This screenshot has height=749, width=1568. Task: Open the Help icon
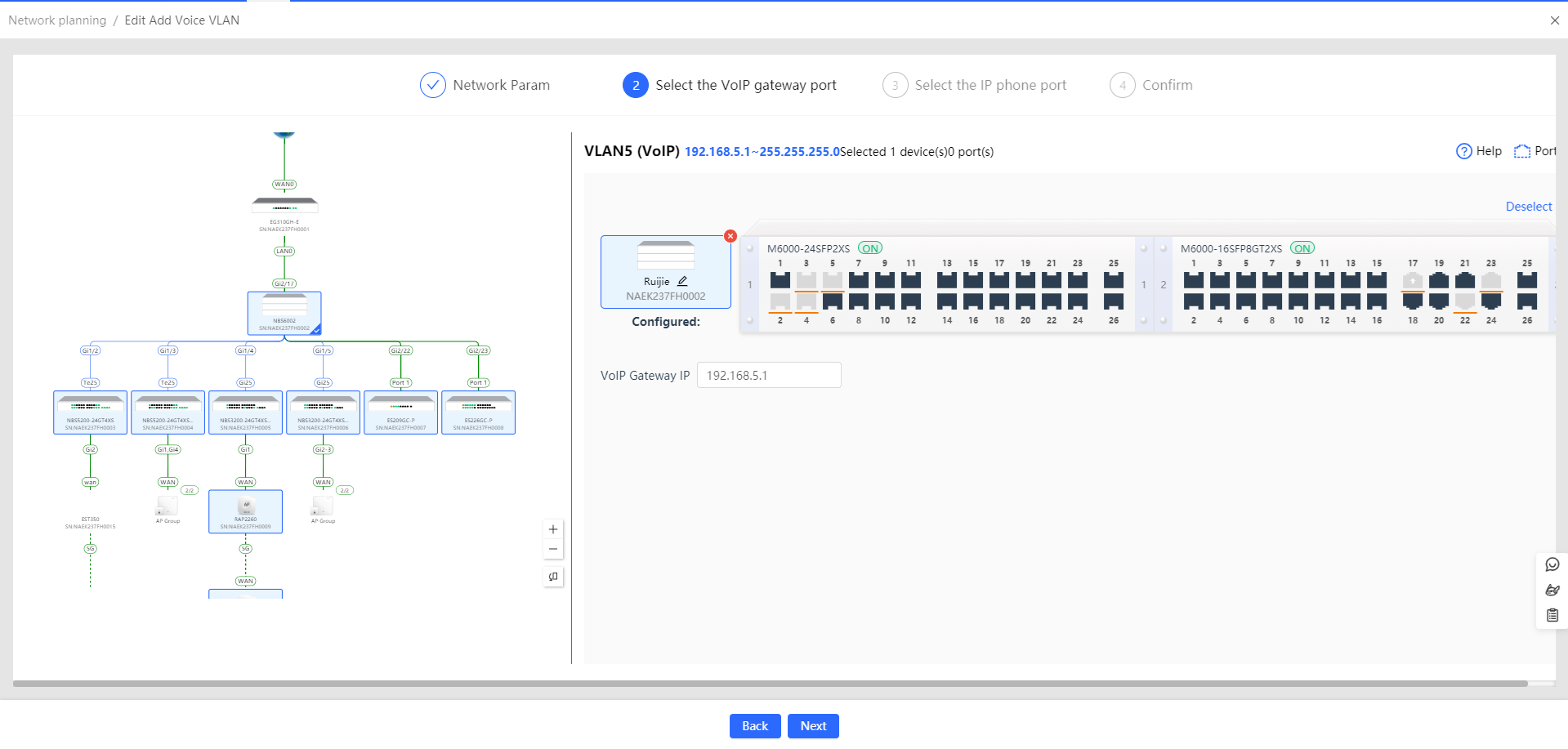pyautogui.click(x=1463, y=151)
